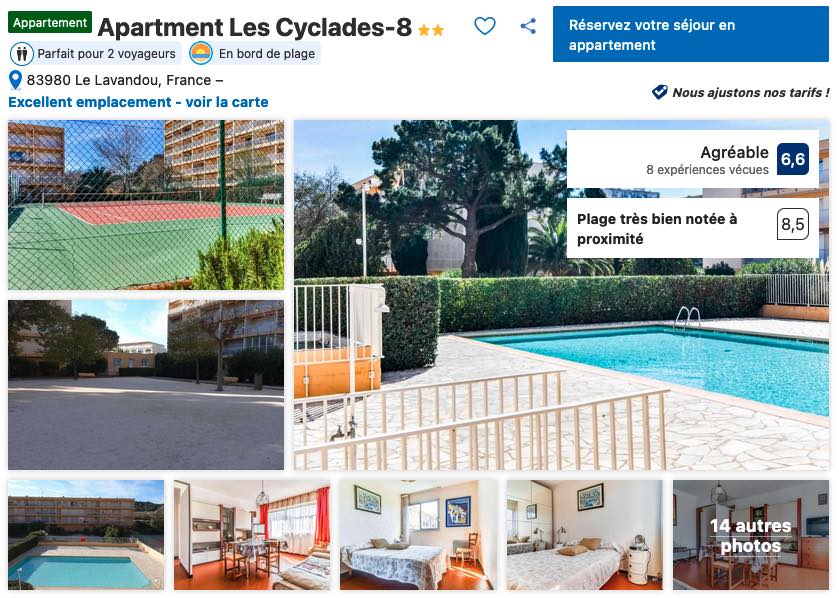The height and width of the screenshot is (598, 839).
Task: Click the two-star rating icon
Action: pos(431,30)
